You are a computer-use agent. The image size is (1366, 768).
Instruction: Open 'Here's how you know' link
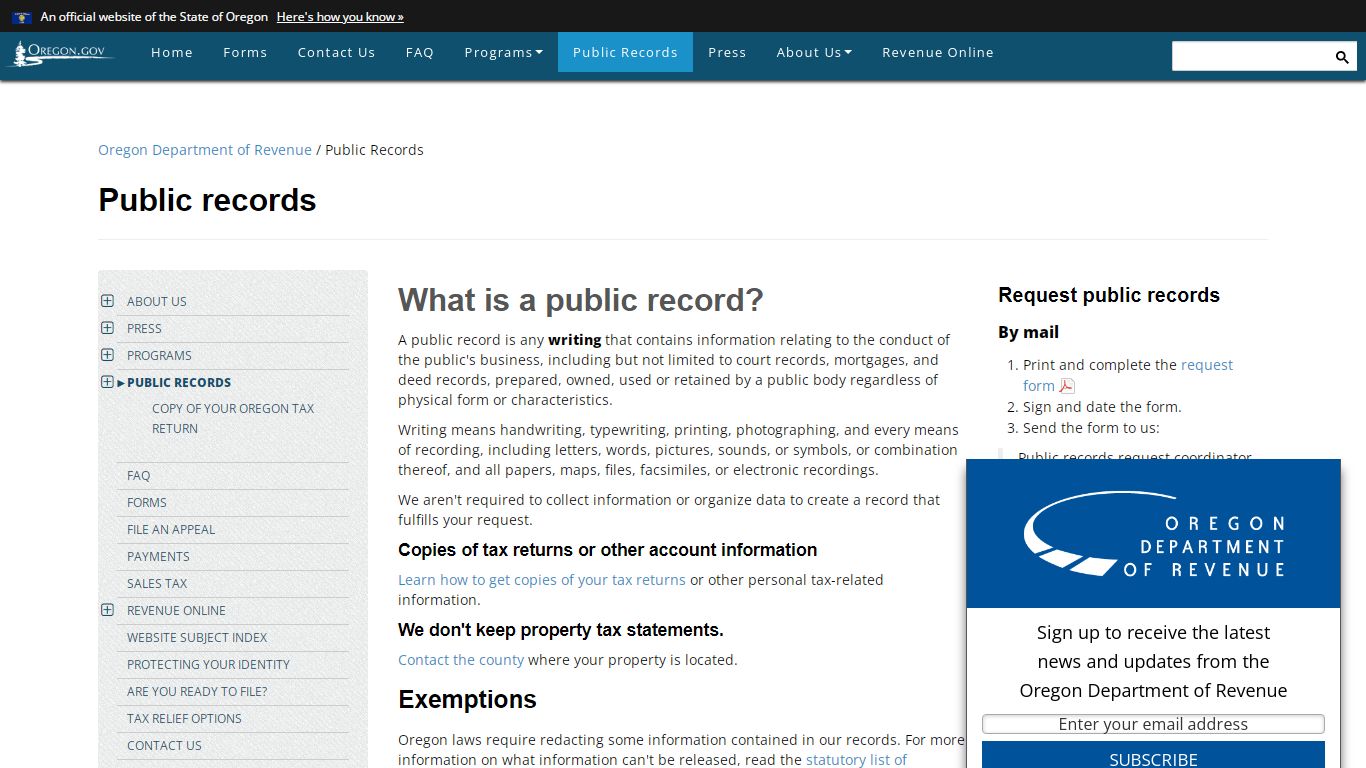click(x=340, y=17)
